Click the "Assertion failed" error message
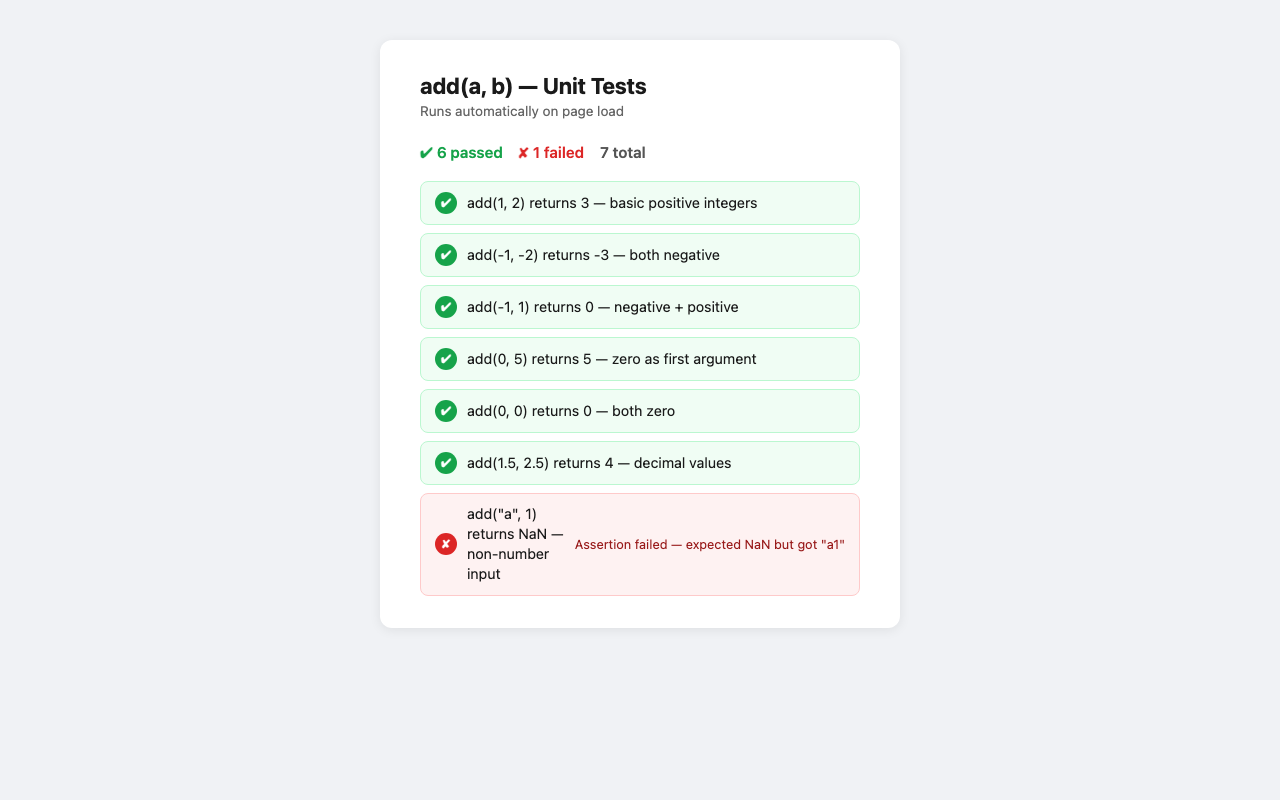This screenshot has width=1280, height=800. click(x=710, y=544)
